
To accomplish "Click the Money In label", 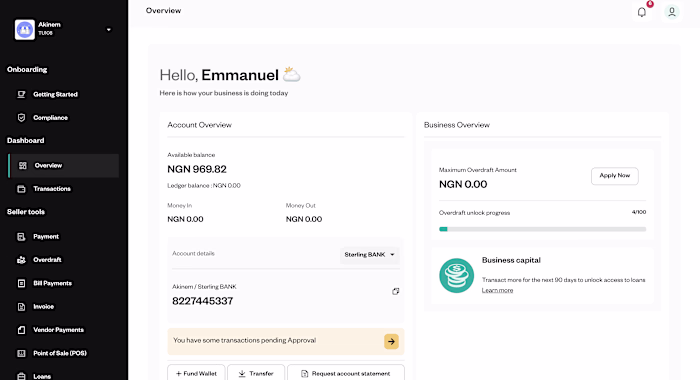I will pos(179,205).
